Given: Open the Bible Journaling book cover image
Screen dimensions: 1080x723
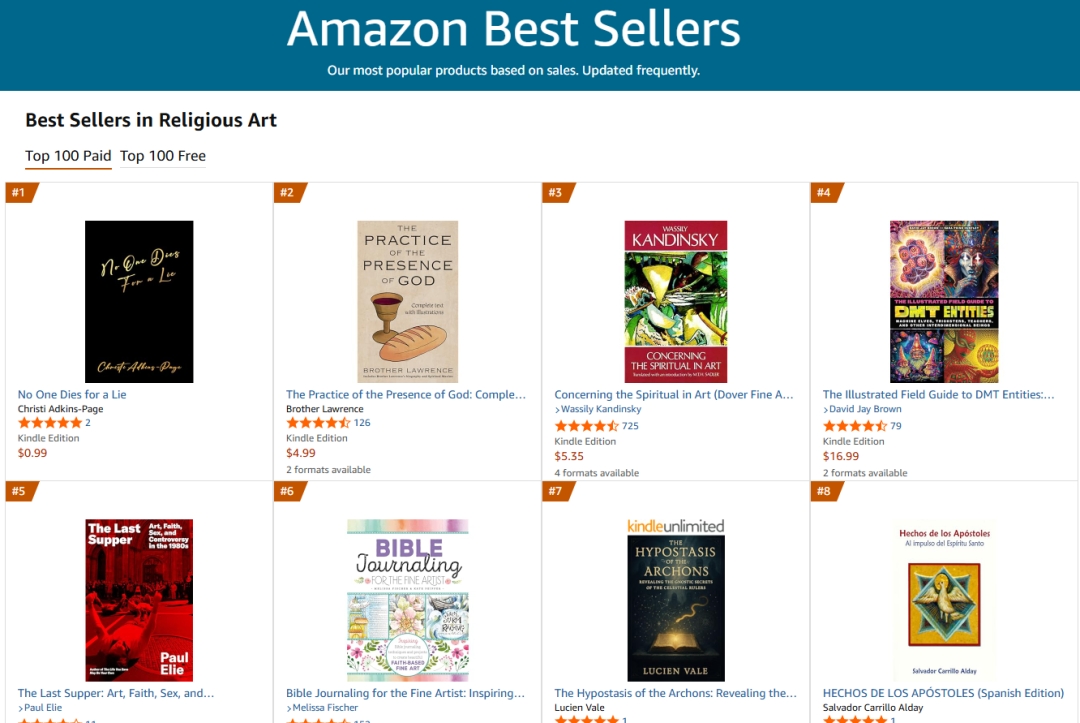Looking at the screenshot, I should [408, 600].
